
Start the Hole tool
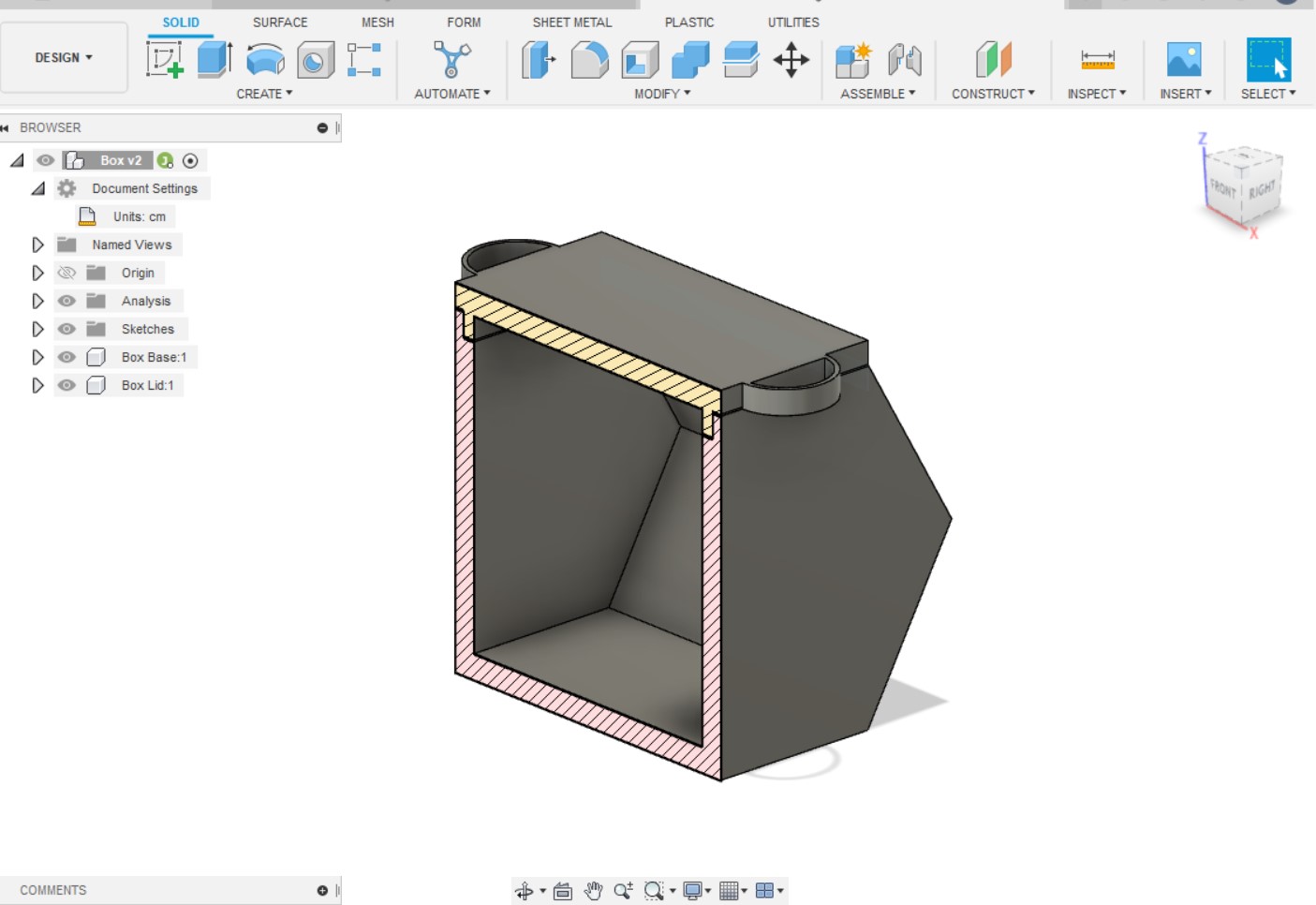pyautogui.click(x=314, y=59)
